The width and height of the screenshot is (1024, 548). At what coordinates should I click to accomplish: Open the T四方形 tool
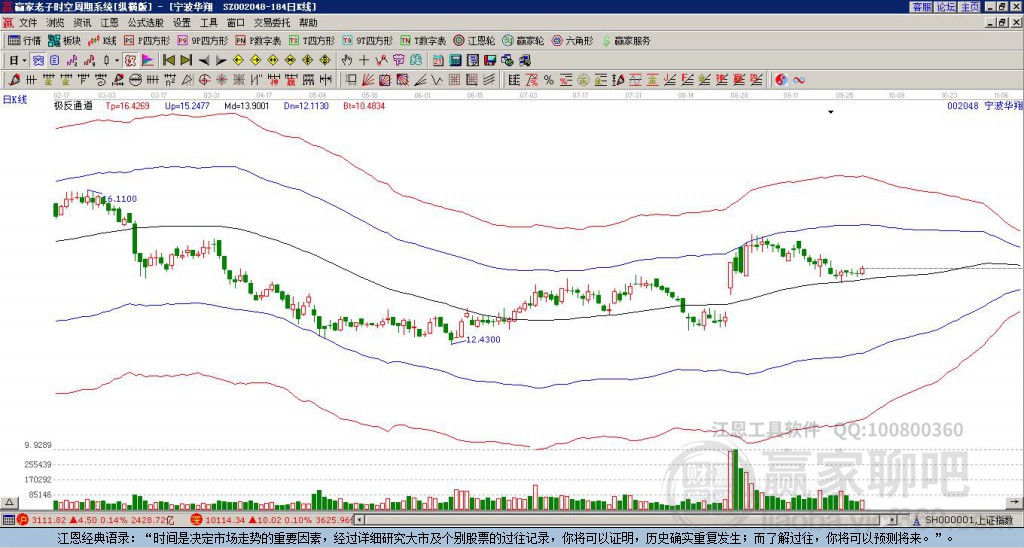coord(312,40)
